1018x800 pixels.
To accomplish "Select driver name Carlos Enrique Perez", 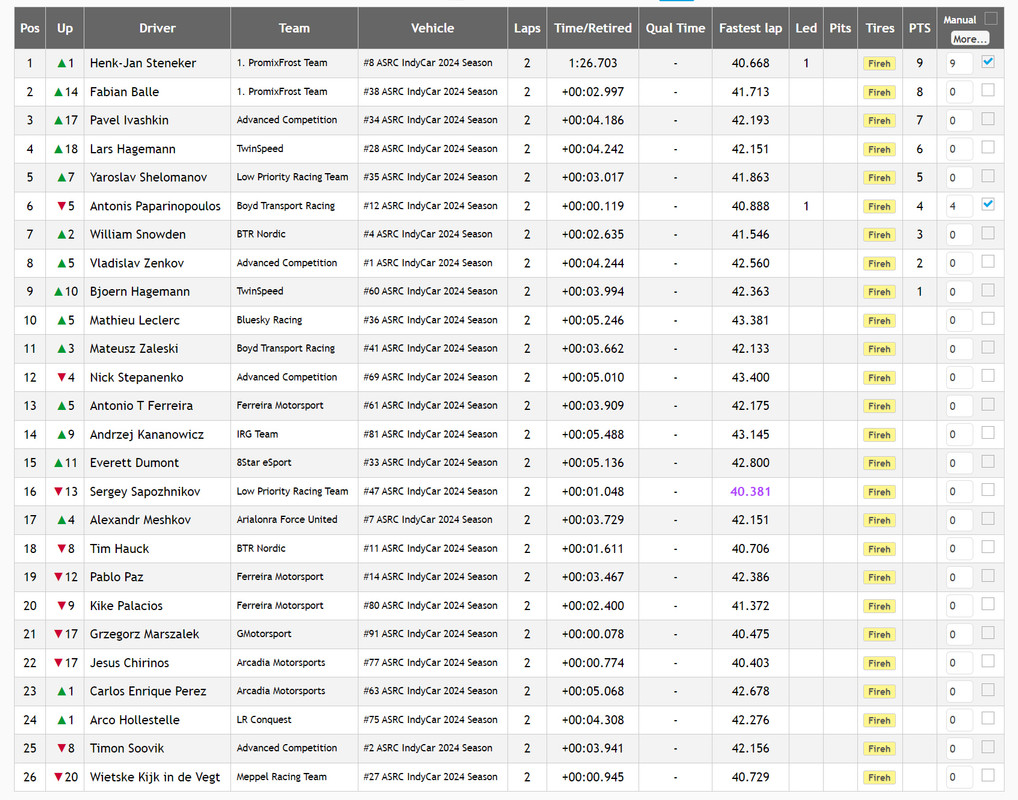I will pos(148,692).
